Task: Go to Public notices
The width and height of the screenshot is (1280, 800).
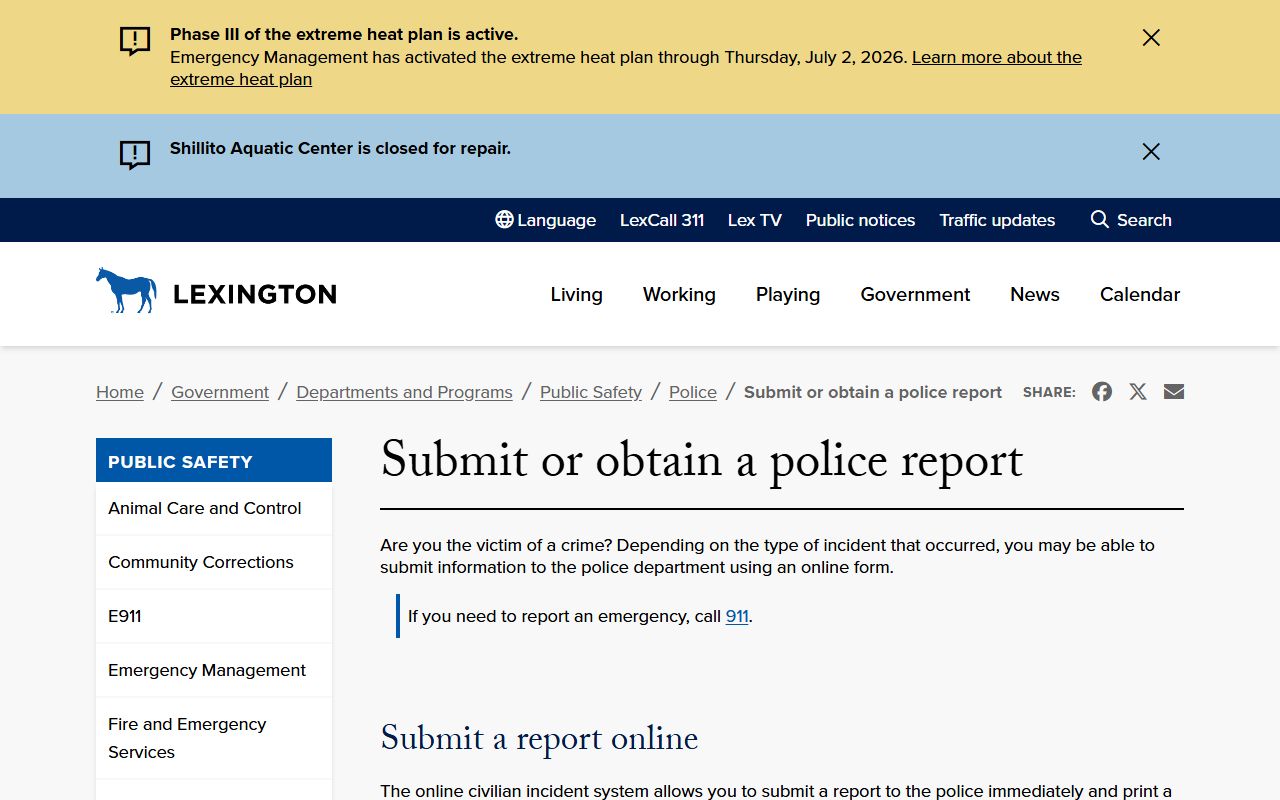Action: pos(861,220)
